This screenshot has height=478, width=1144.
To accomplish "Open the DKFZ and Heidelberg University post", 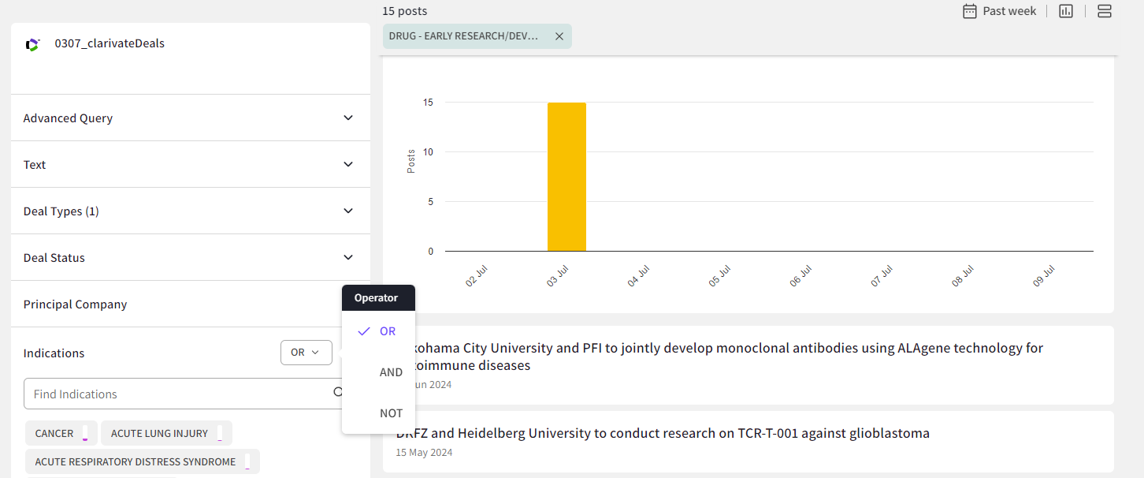I will 662,433.
